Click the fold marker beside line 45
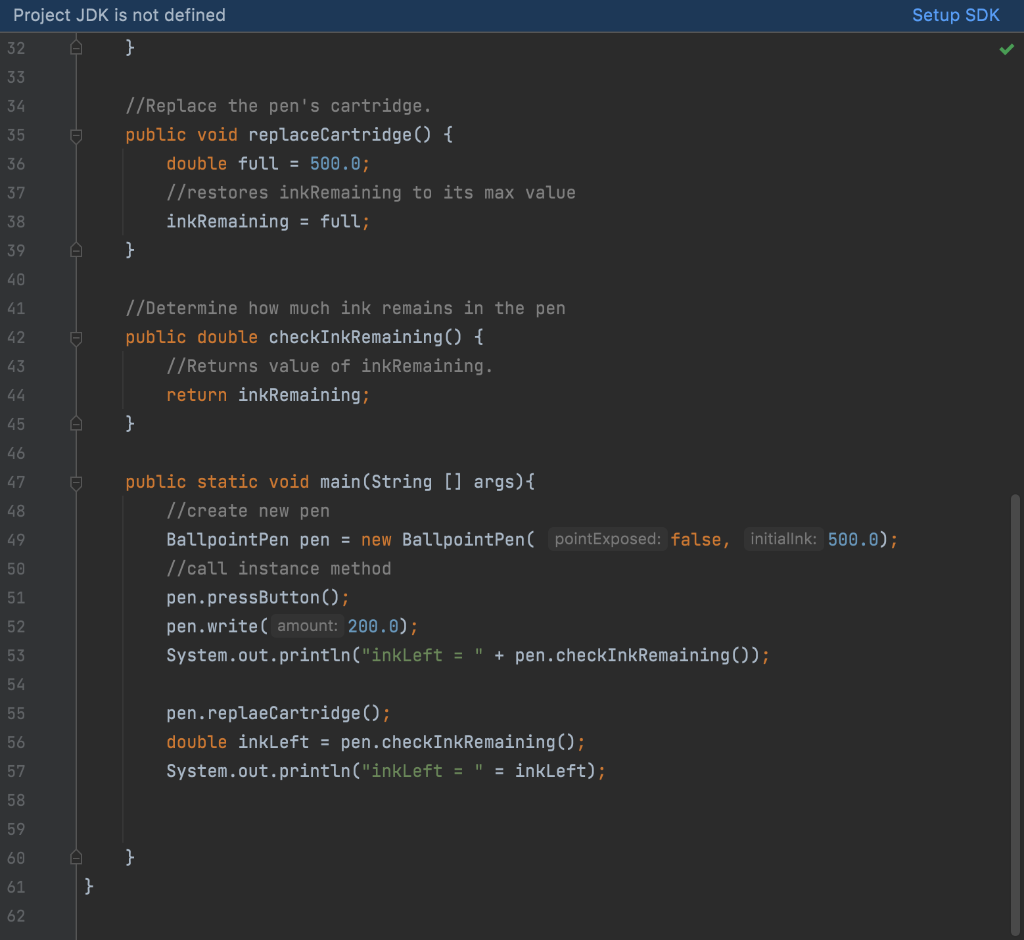Viewport: 1024px width, 940px height. tap(75, 423)
